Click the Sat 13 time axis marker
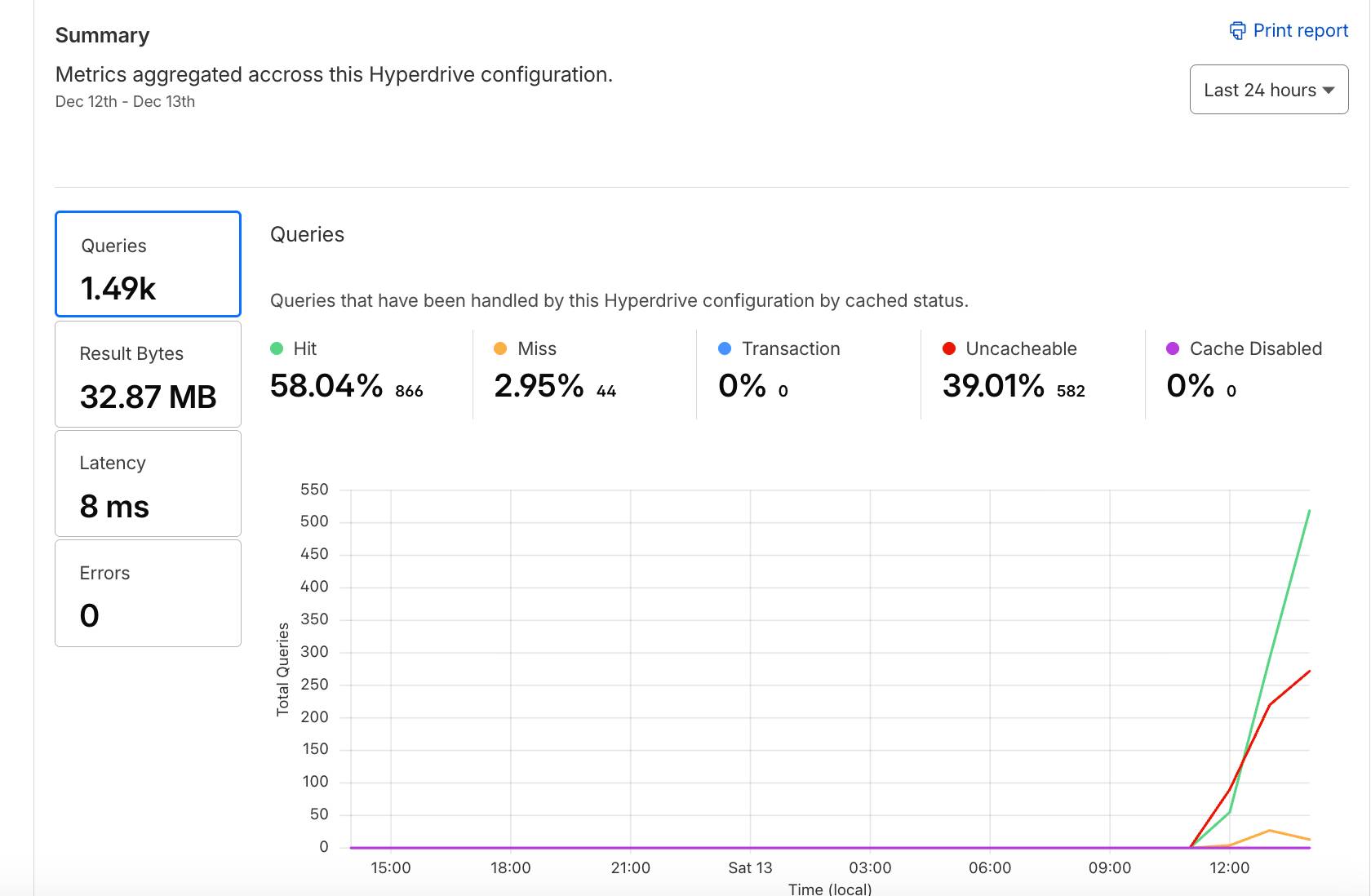 [x=750, y=867]
